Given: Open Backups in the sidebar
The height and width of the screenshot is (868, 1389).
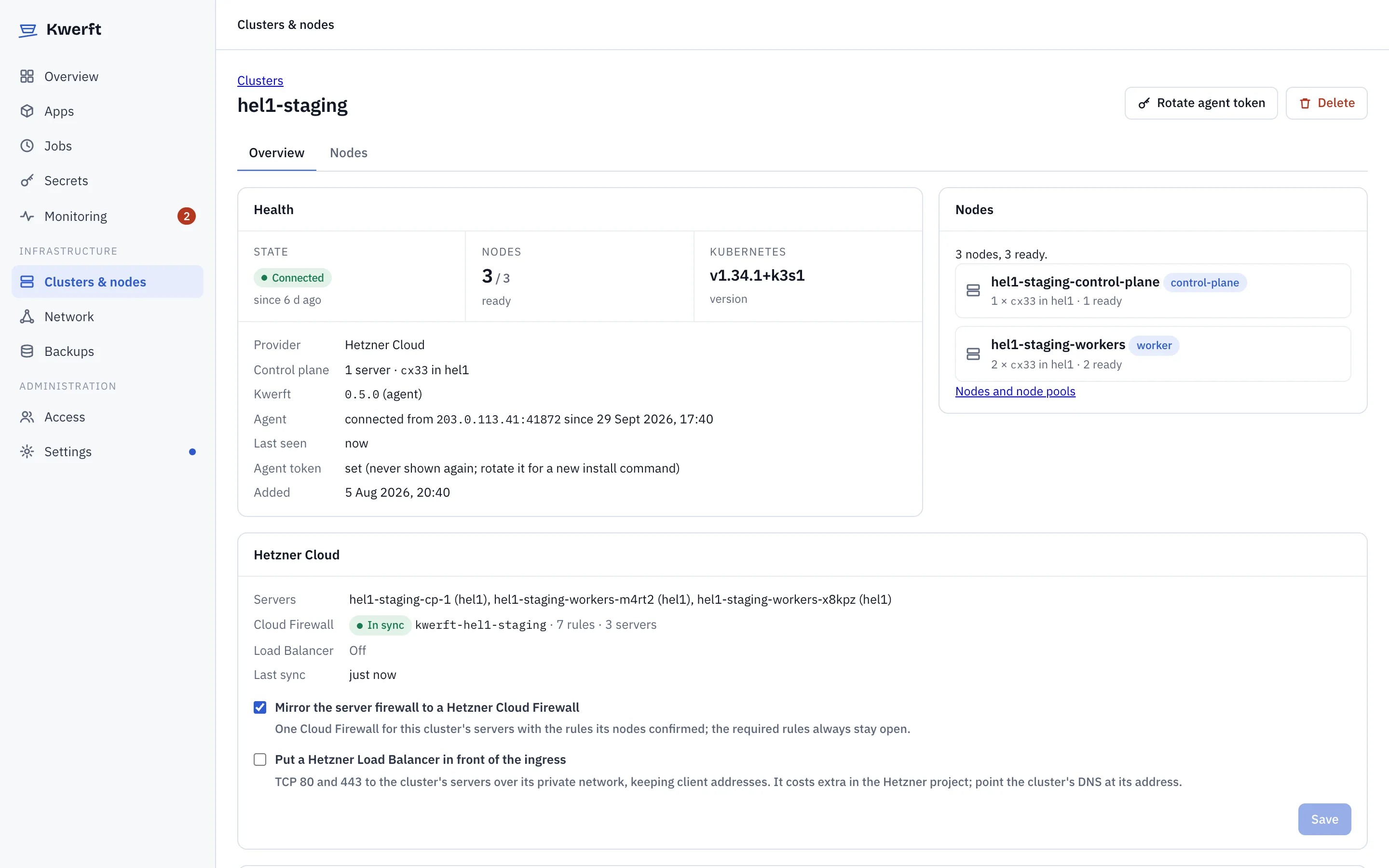Looking at the screenshot, I should 108,352.
